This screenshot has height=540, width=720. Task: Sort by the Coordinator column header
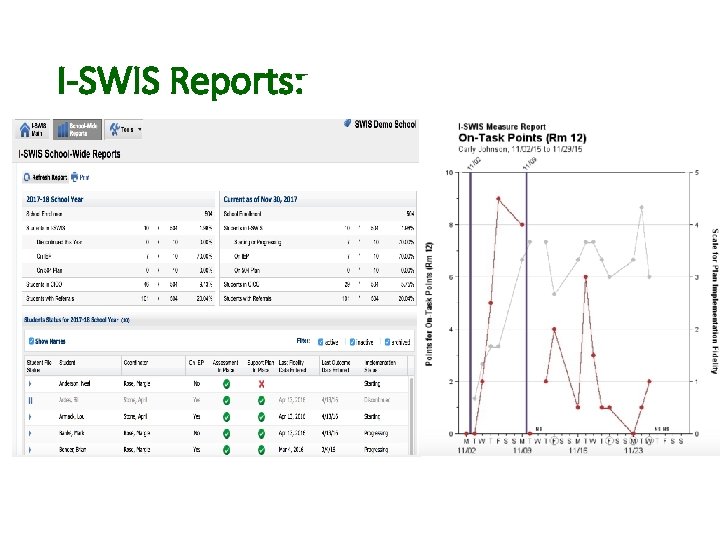[136, 362]
